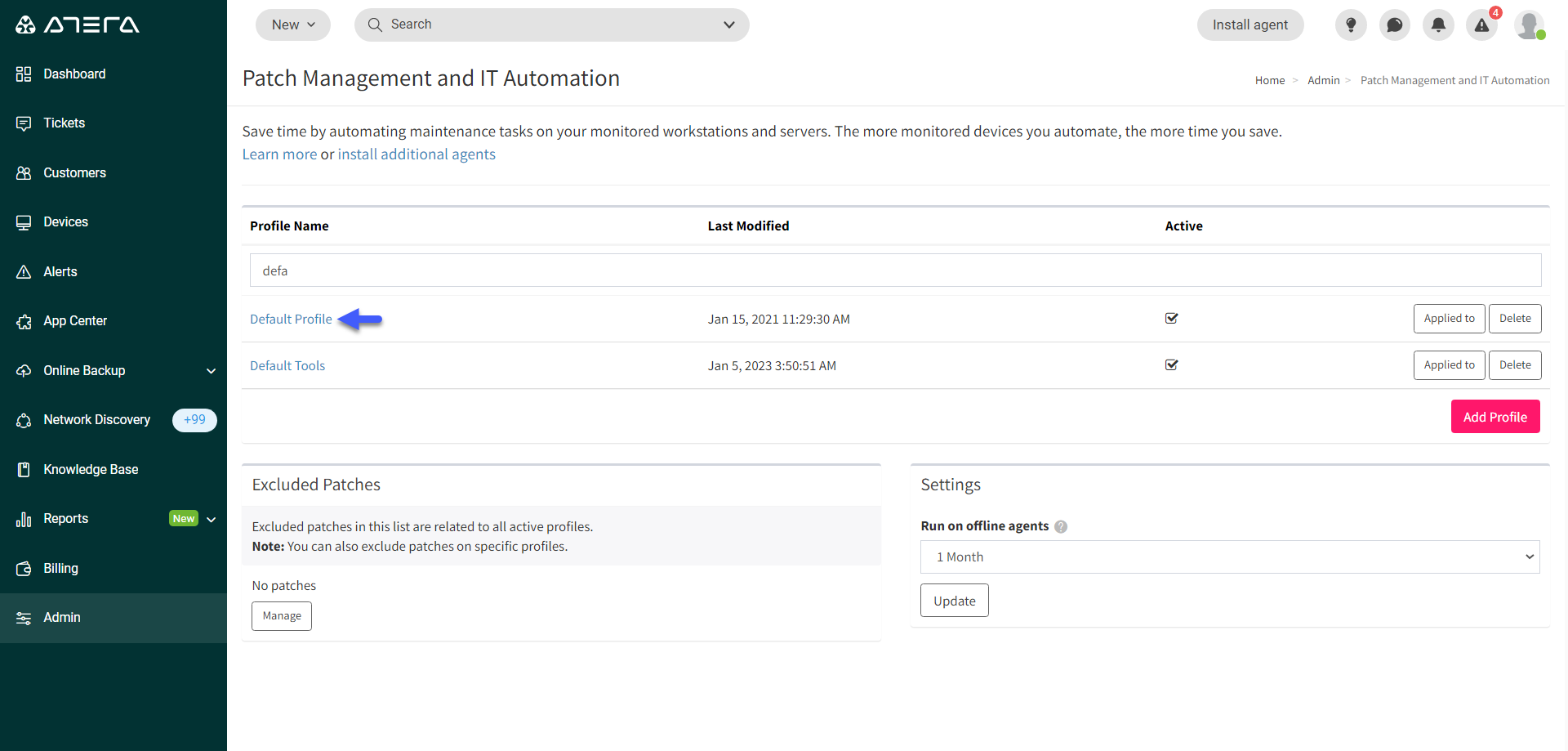Open the user profile avatar

[x=1528, y=25]
